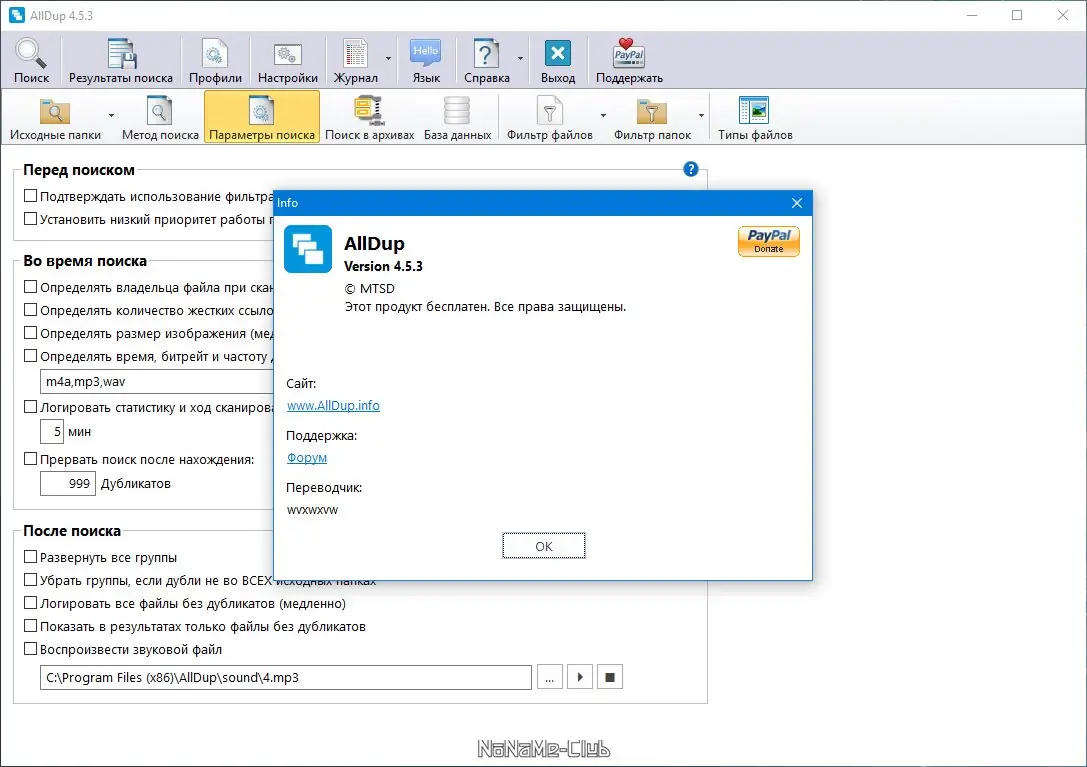Expand Фильтр файлов dropdown arrow
Screen dimensions: 1087x767
(603, 115)
